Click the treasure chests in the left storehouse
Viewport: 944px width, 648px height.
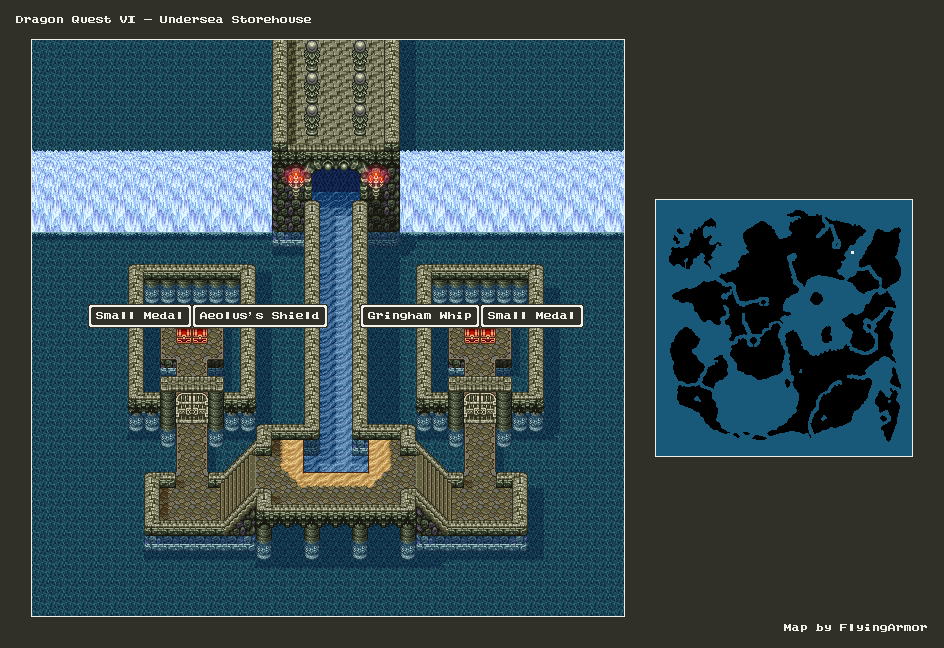point(191,336)
